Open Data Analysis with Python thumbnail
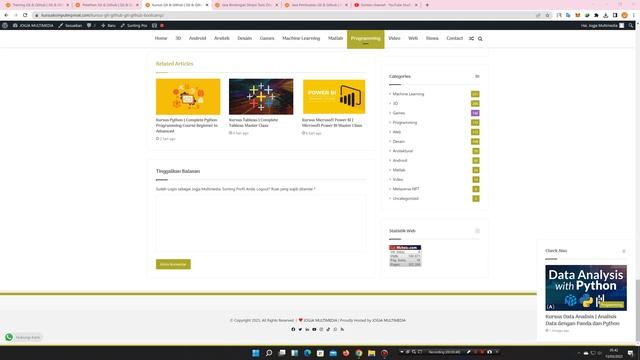The image size is (640, 360). pos(586,288)
